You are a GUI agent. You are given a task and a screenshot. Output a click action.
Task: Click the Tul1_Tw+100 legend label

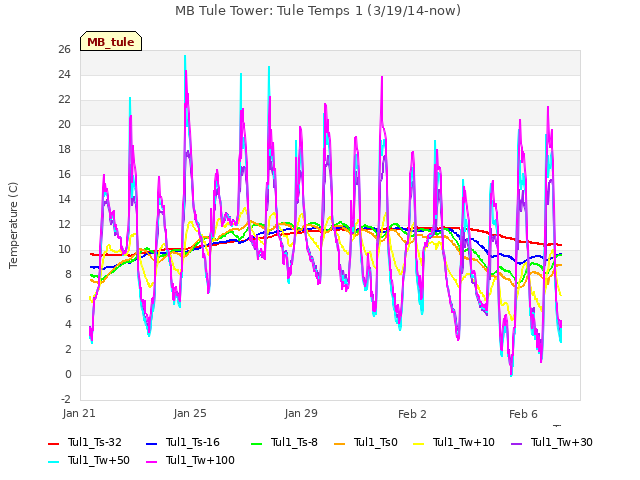click(200, 460)
